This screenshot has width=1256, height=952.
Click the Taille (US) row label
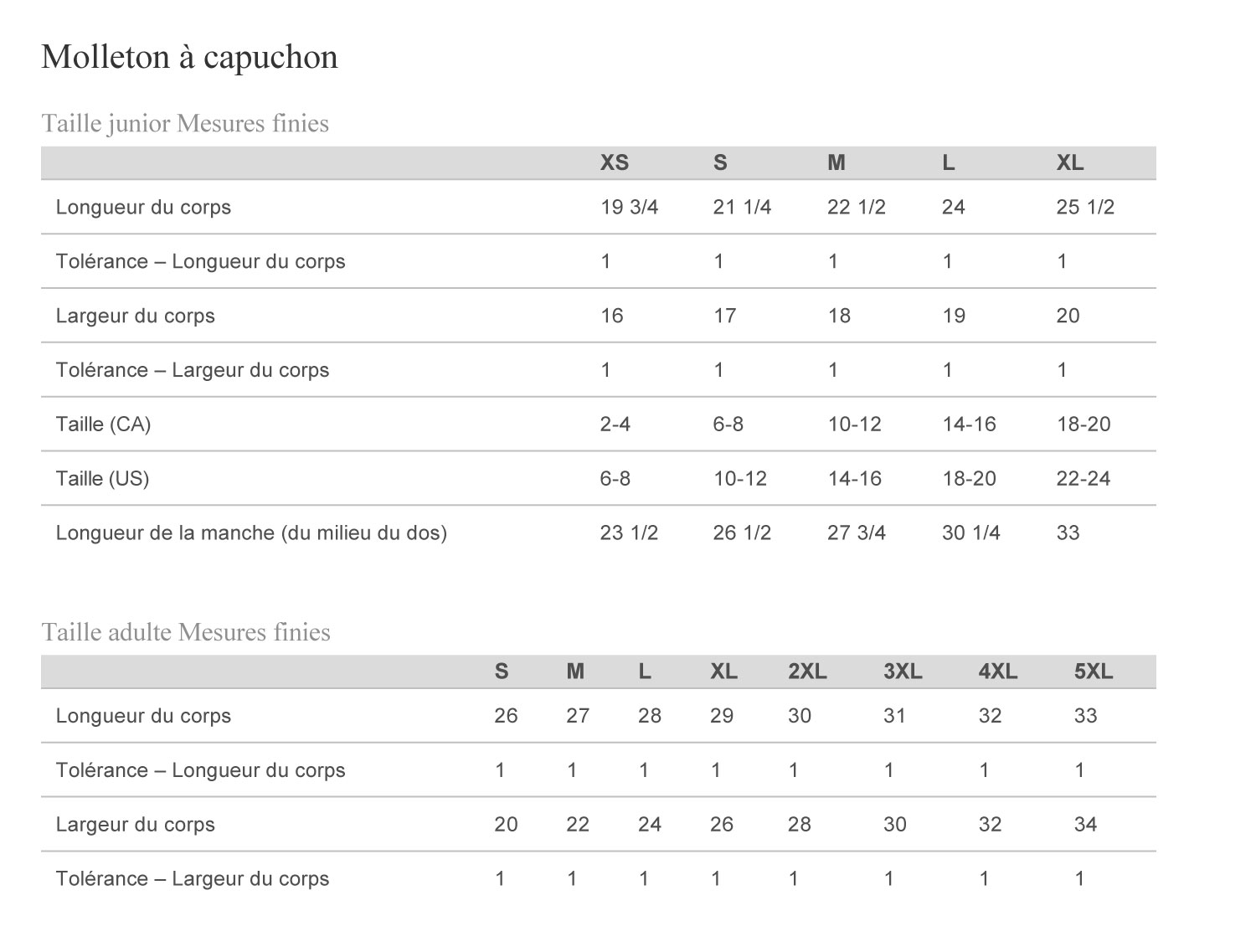[102, 478]
